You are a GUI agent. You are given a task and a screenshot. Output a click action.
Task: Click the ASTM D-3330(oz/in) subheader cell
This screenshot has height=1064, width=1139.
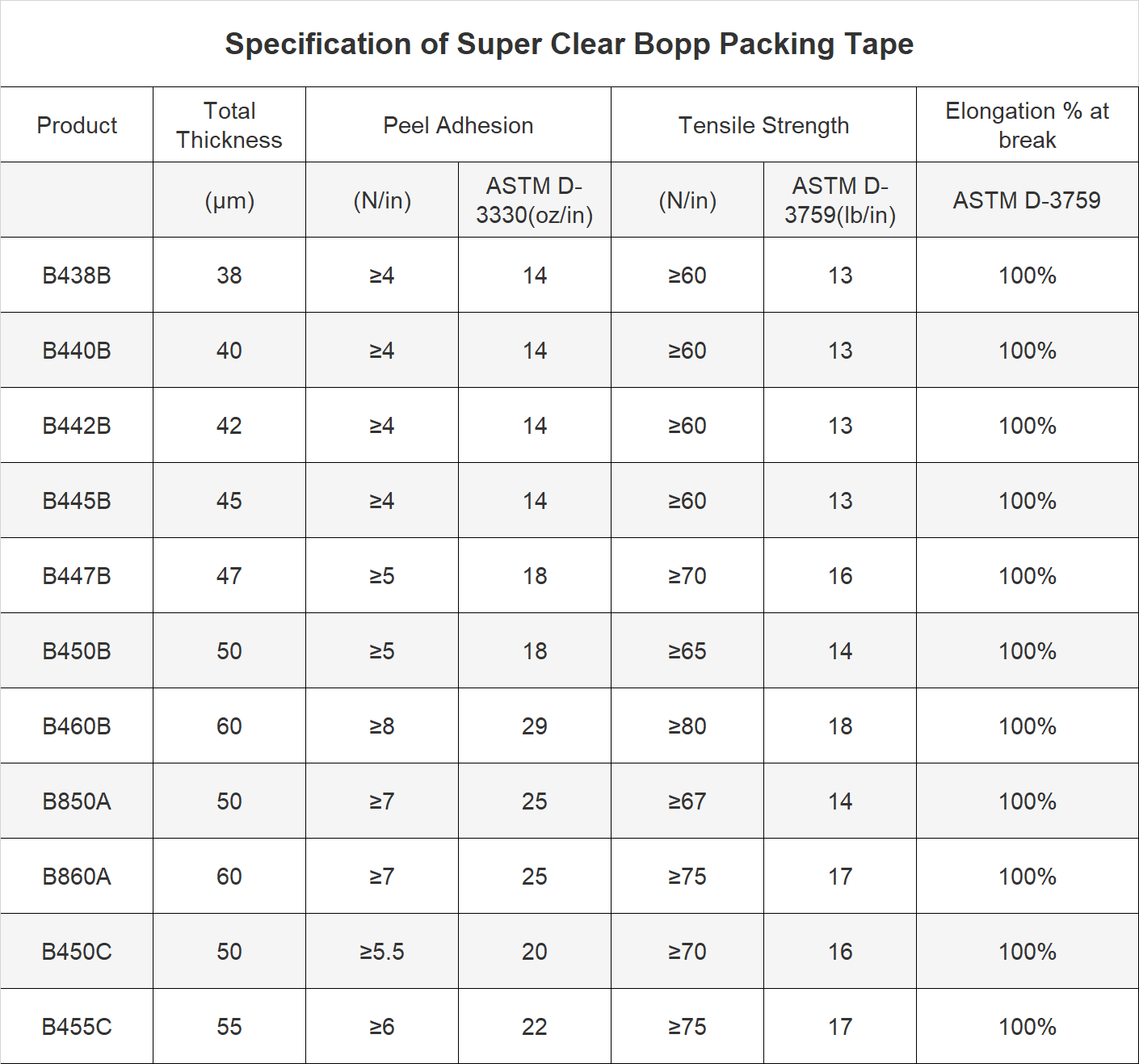(x=535, y=200)
